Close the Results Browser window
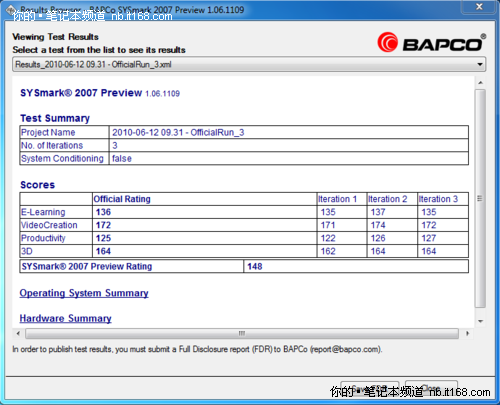This screenshot has width=500, height=405. click(x=479, y=6)
